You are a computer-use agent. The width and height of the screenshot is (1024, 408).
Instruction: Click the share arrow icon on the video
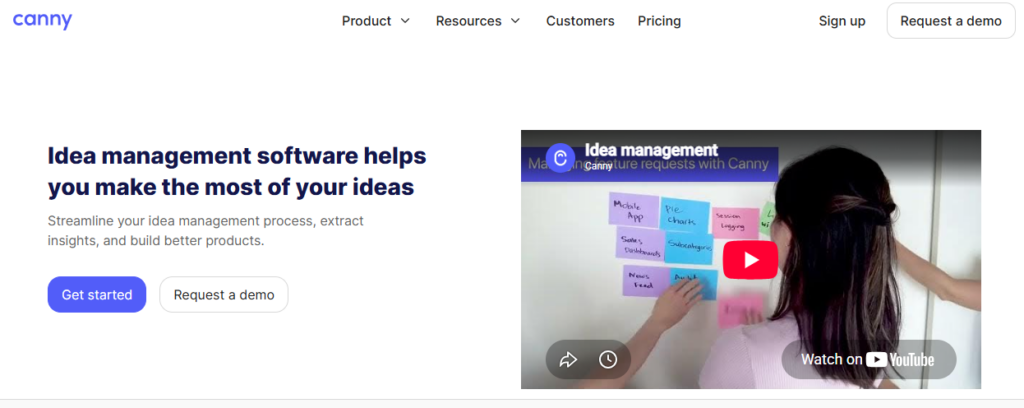point(568,359)
